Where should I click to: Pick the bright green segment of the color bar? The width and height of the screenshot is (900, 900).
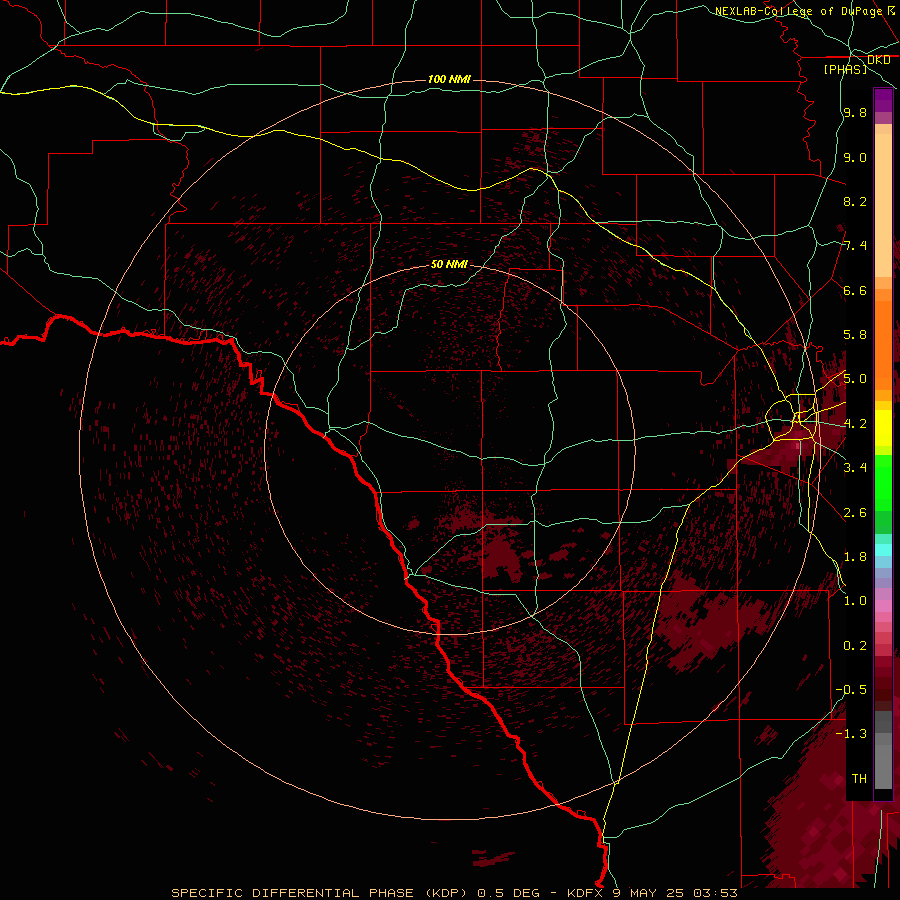tap(883, 482)
